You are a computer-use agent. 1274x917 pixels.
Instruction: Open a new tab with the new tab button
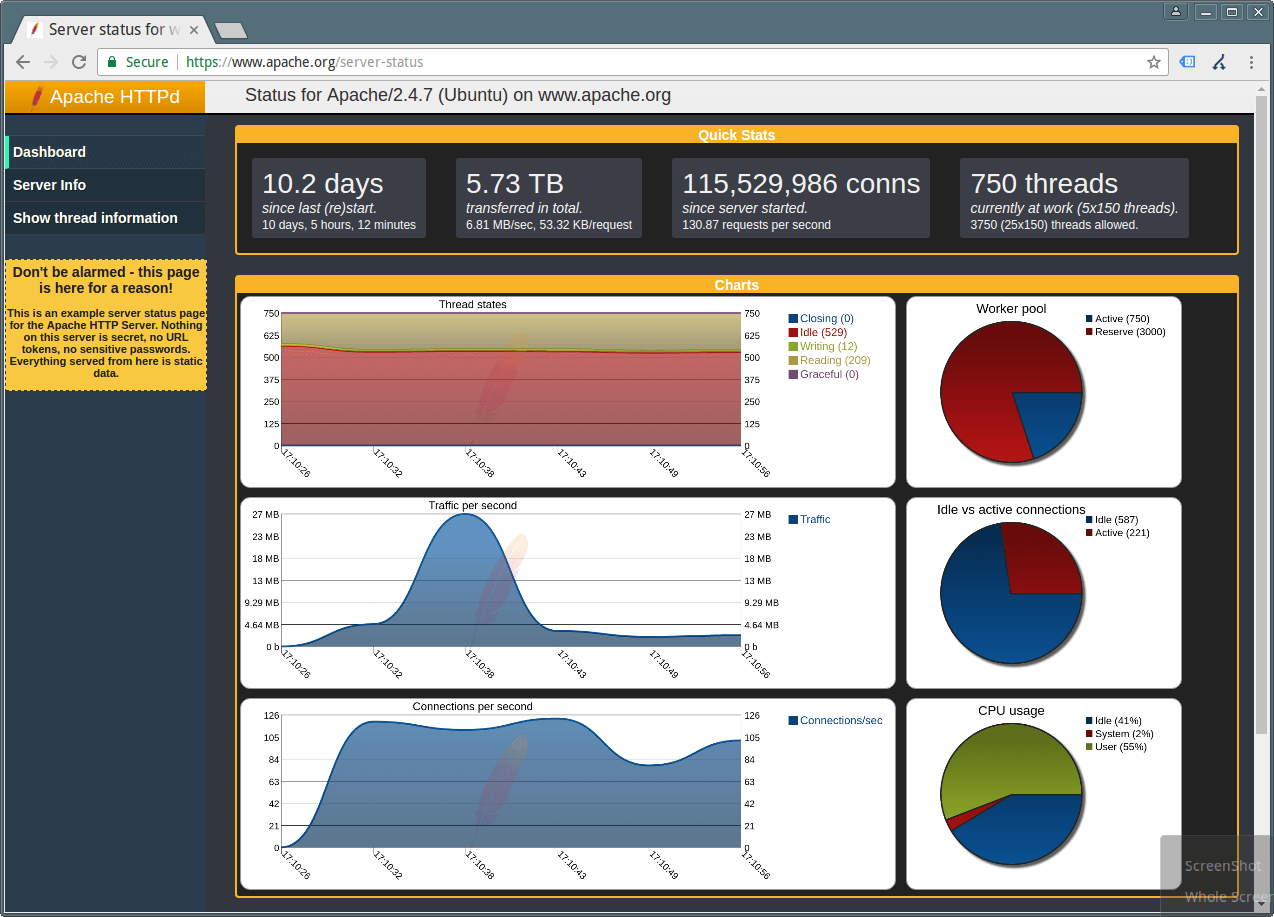point(231,31)
